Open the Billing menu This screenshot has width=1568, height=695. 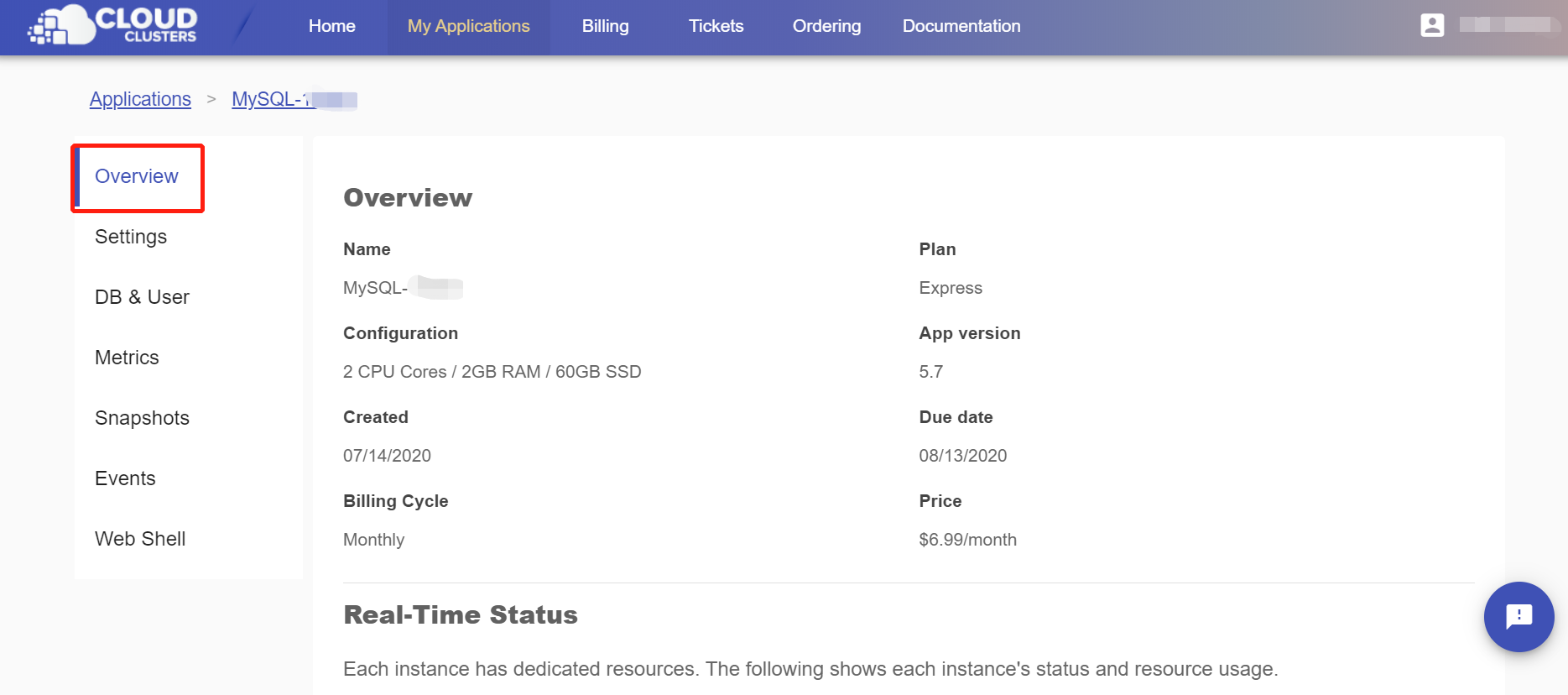click(x=606, y=26)
